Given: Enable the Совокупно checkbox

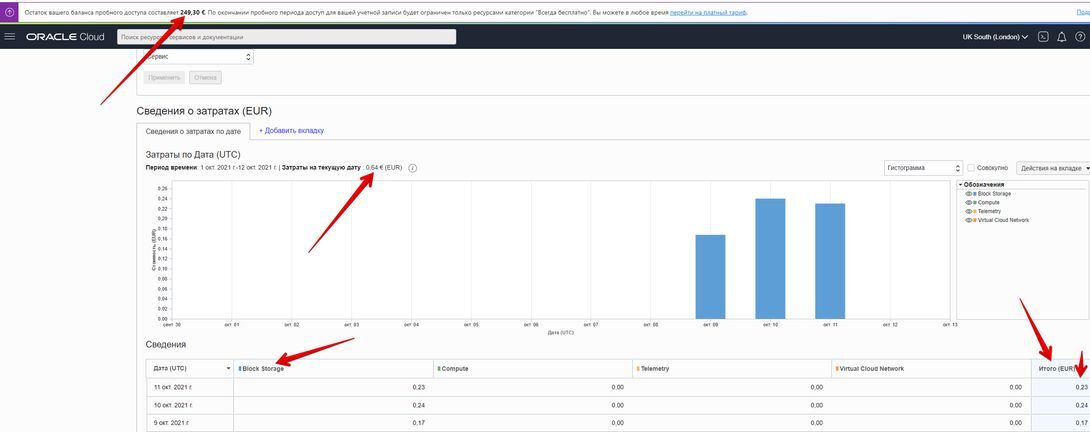Looking at the screenshot, I should [x=972, y=168].
